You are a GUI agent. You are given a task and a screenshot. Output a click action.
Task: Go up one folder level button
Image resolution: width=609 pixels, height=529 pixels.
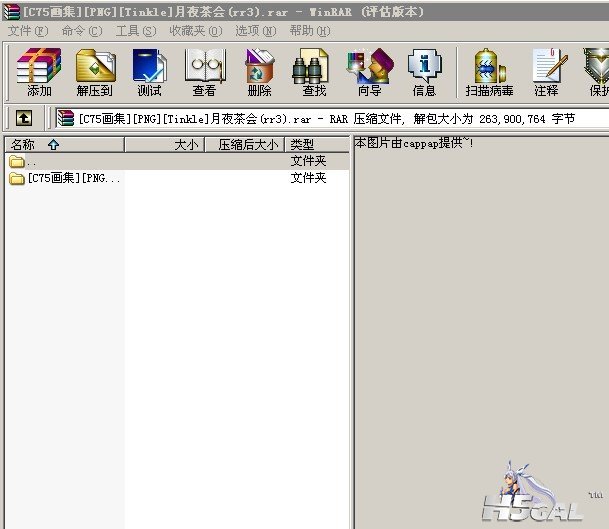pyautogui.click(x=24, y=118)
